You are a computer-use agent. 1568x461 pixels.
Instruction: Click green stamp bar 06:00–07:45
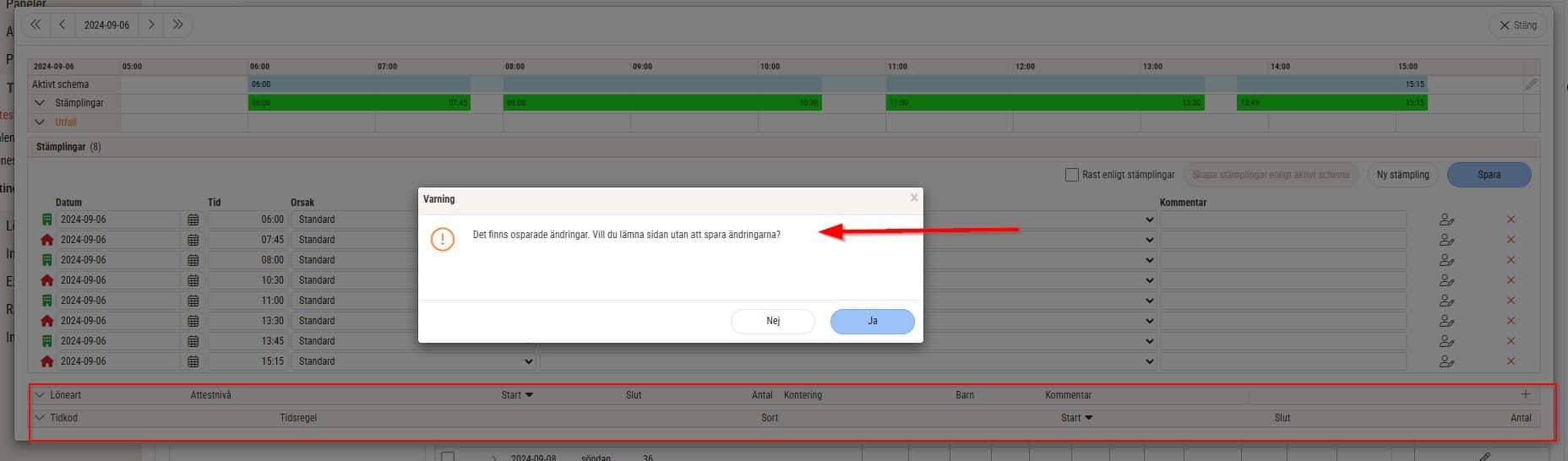coord(359,103)
